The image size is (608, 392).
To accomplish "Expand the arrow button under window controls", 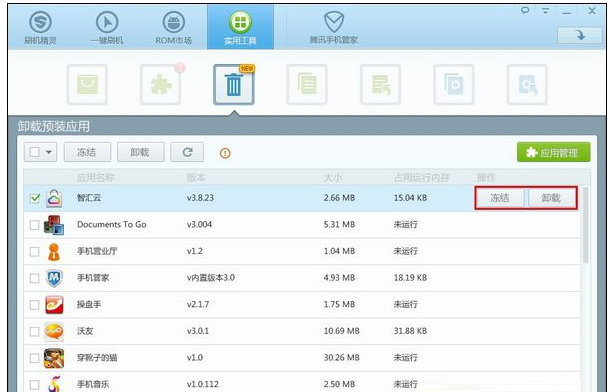I will (x=580, y=36).
